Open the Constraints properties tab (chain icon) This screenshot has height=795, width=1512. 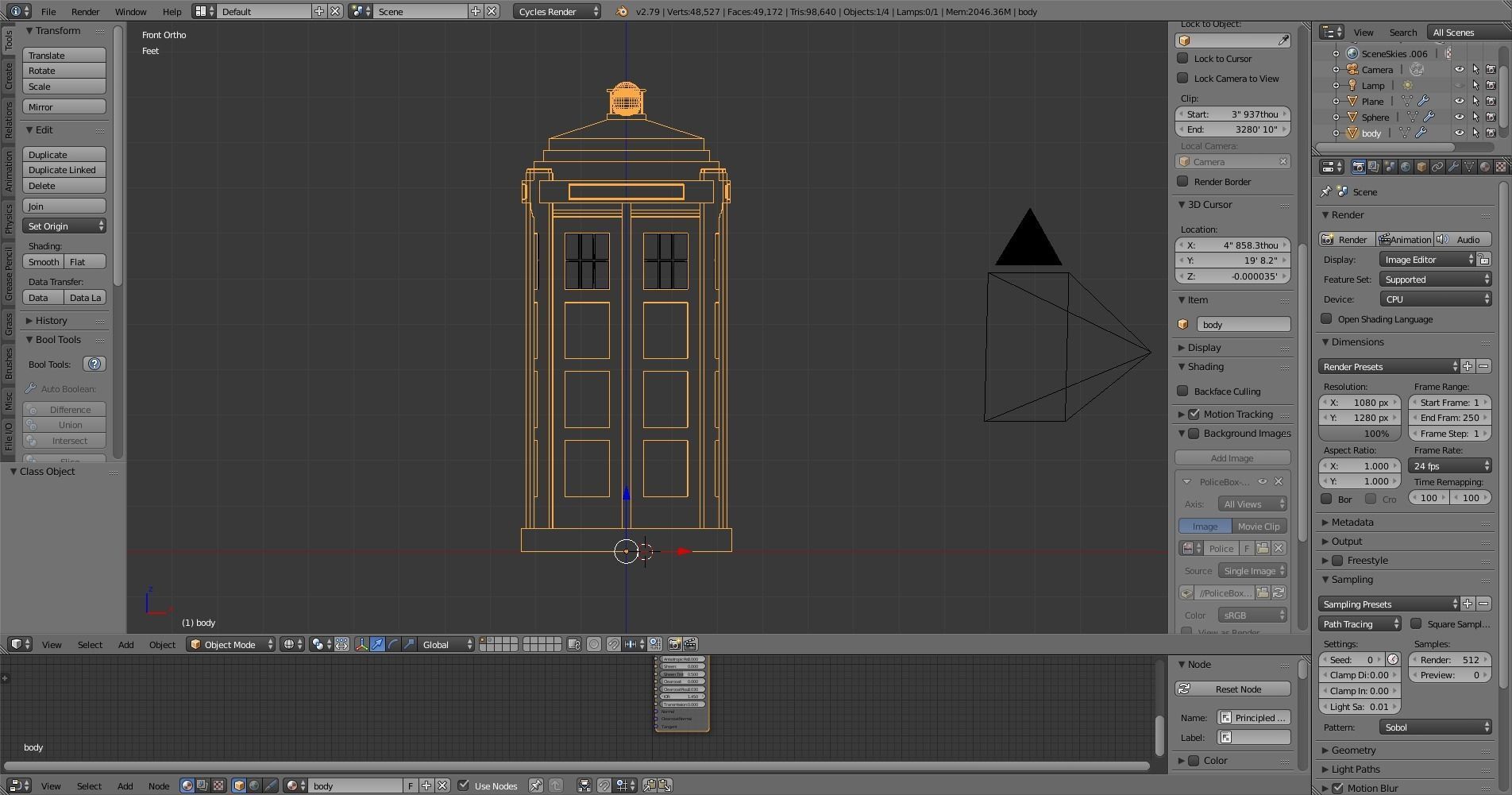[x=1437, y=167]
